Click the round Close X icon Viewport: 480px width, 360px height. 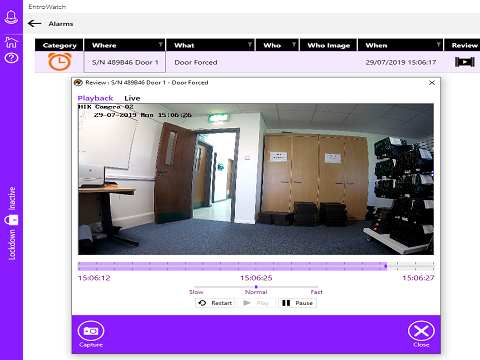421,331
